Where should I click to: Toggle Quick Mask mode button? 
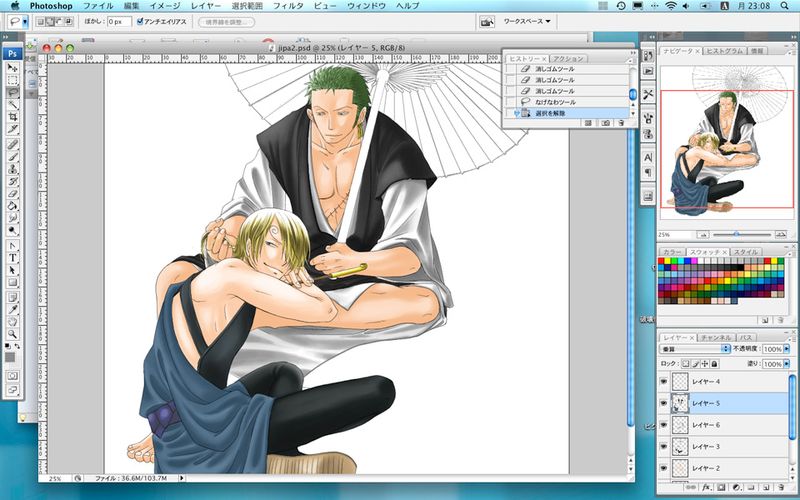(x=13, y=376)
